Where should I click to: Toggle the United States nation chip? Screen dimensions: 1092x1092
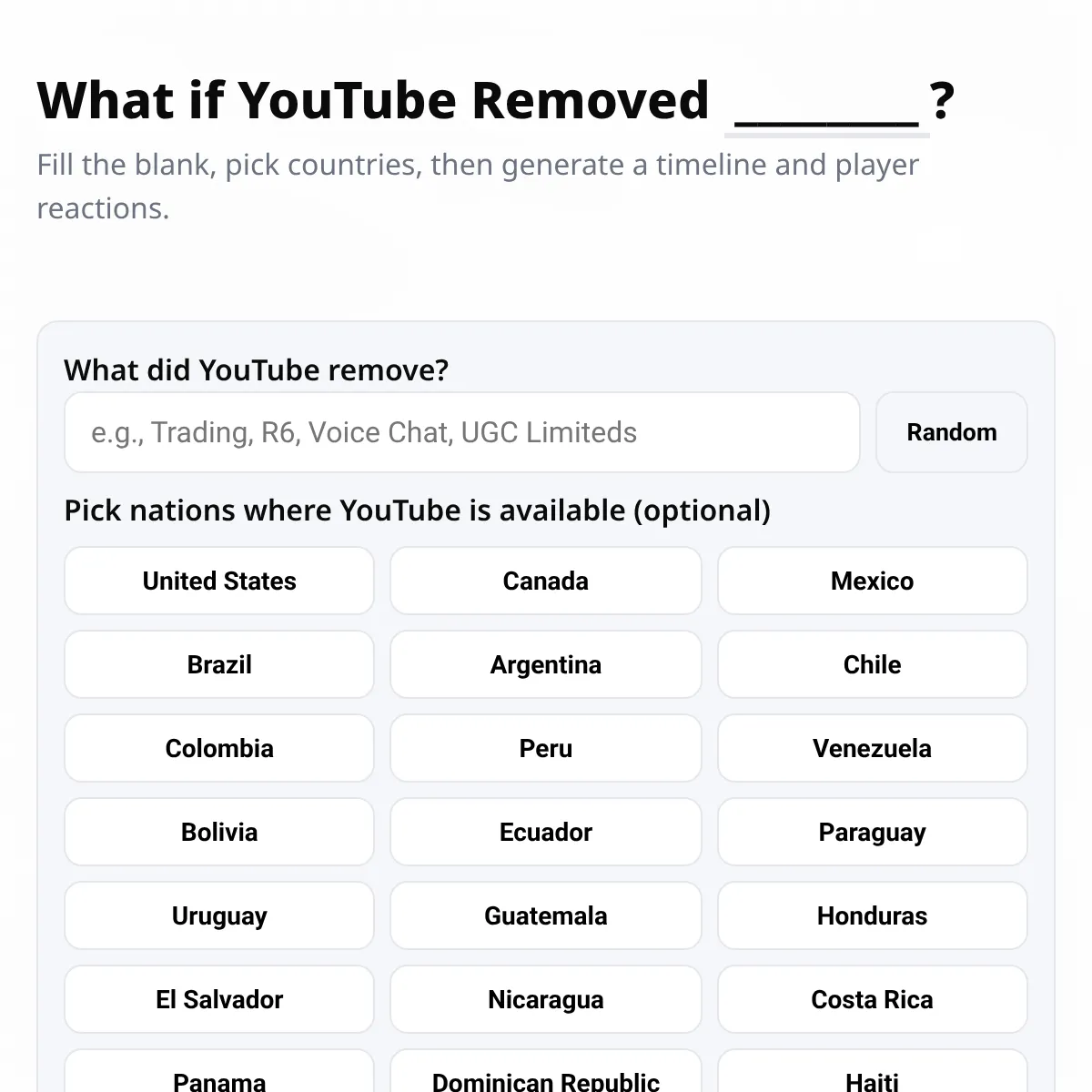(x=219, y=581)
